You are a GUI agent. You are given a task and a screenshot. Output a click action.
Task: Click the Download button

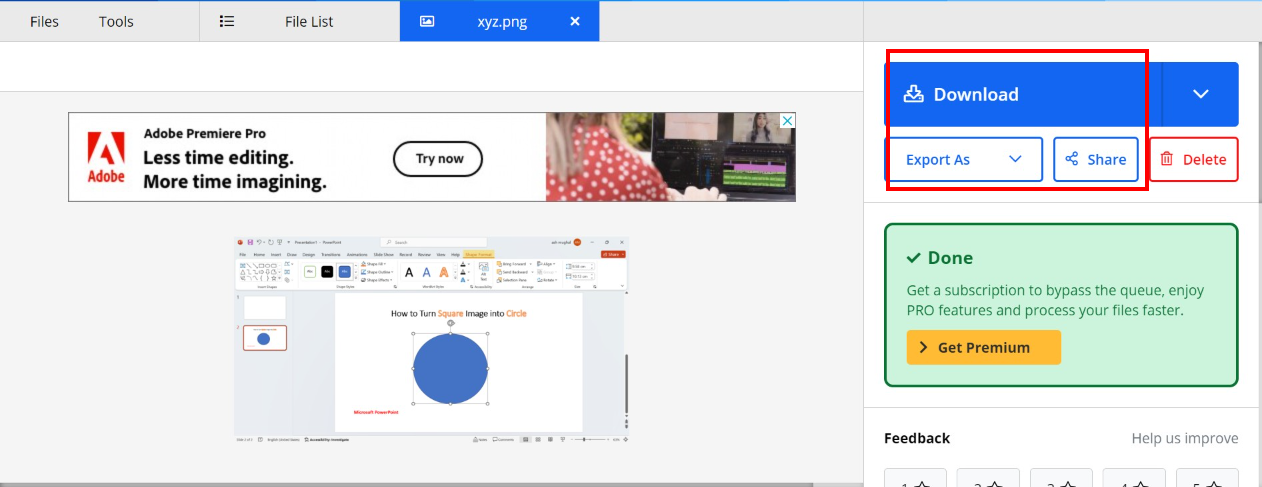coord(1022,94)
